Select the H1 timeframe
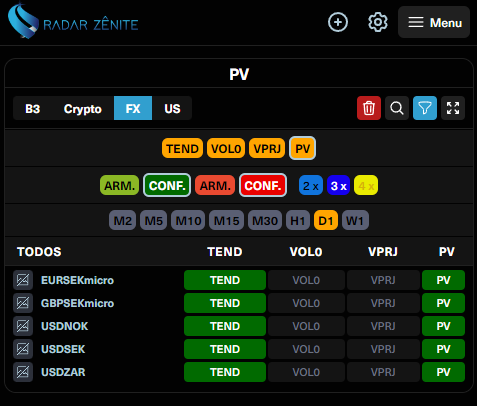Image resolution: width=477 pixels, height=406 pixels. click(x=298, y=220)
